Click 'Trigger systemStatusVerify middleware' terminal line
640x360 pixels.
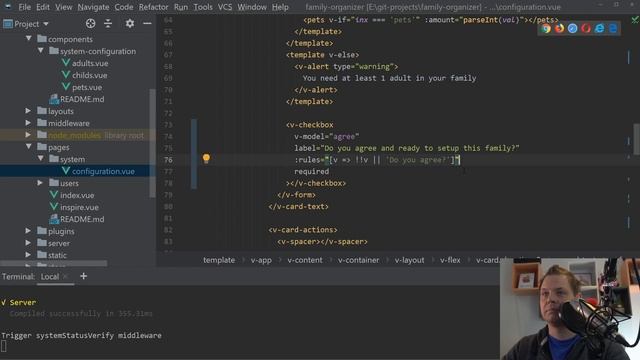pyautogui.click(x=81, y=336)
